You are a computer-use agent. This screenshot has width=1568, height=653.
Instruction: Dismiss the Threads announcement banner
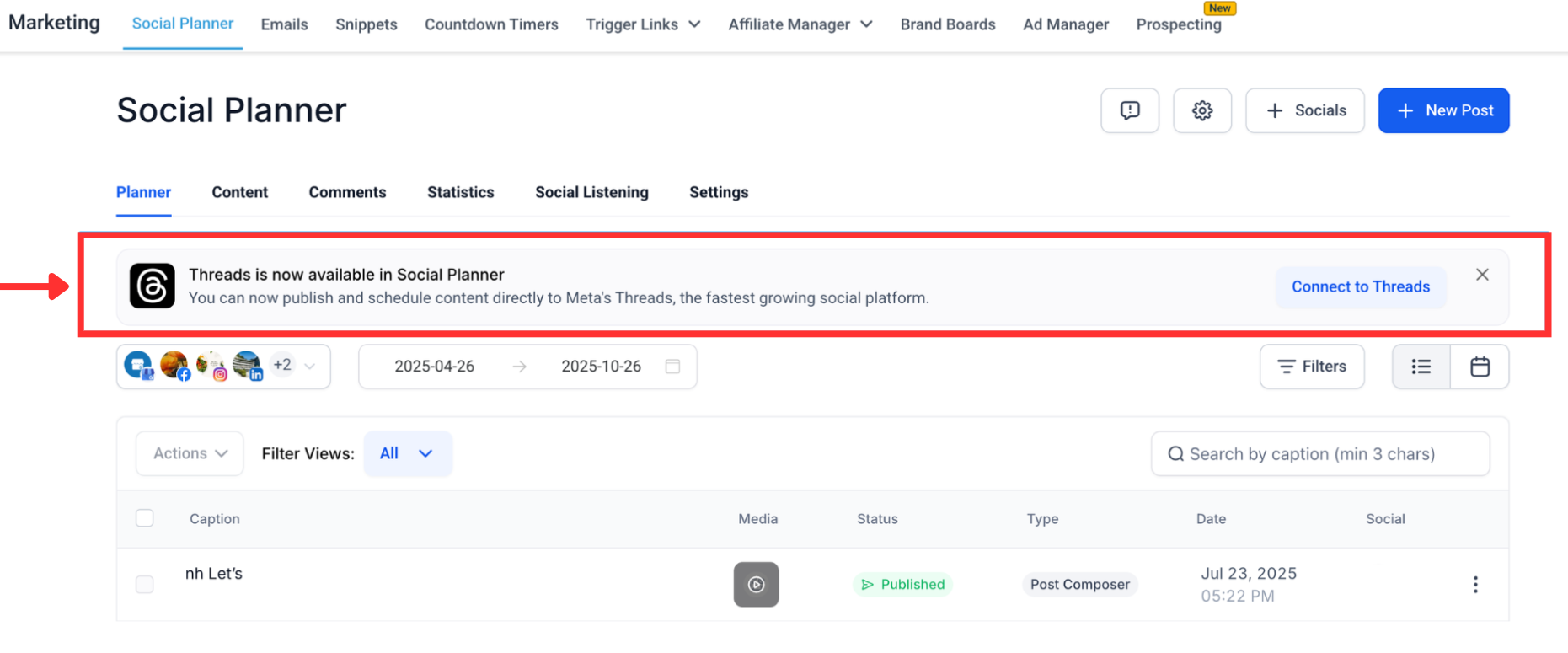1482,275
